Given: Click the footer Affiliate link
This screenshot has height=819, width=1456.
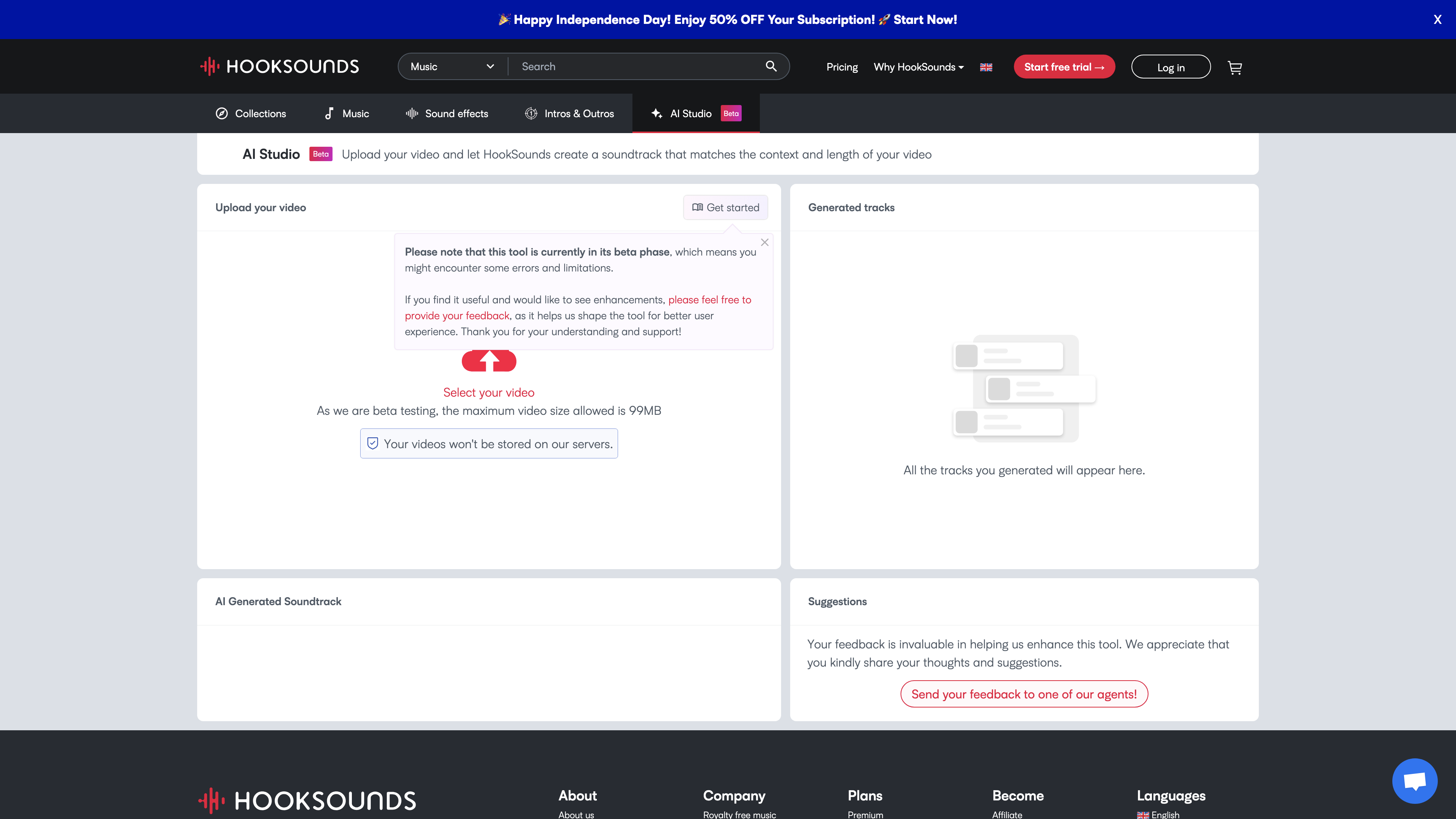Looking at the screenshot, I should point(1007,814).
